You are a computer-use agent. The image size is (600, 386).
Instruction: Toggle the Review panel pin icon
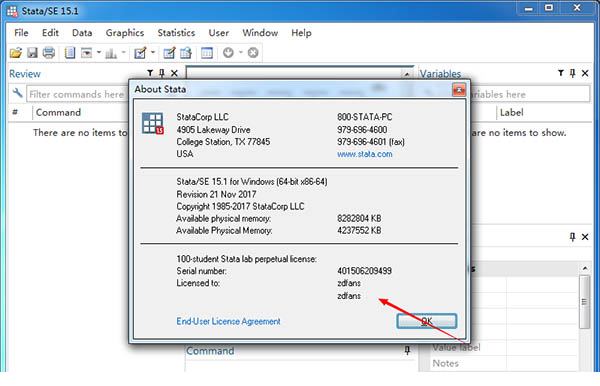pos(162,73)
